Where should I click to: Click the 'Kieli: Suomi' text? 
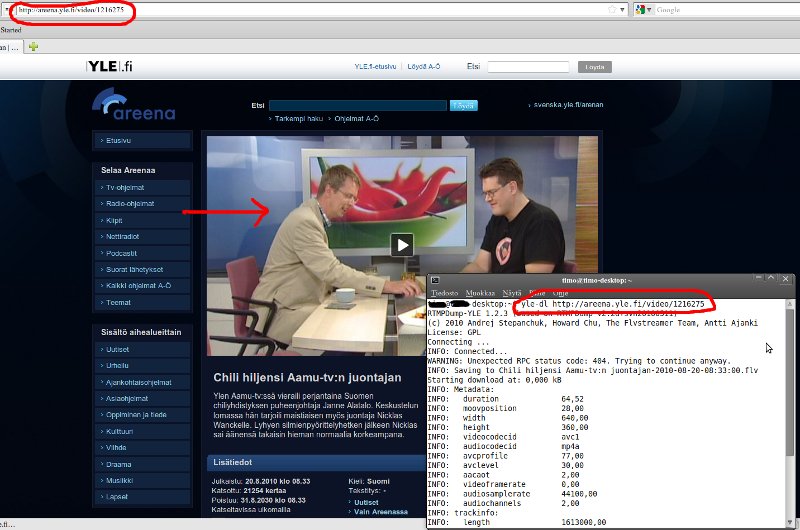coord(369,481)
